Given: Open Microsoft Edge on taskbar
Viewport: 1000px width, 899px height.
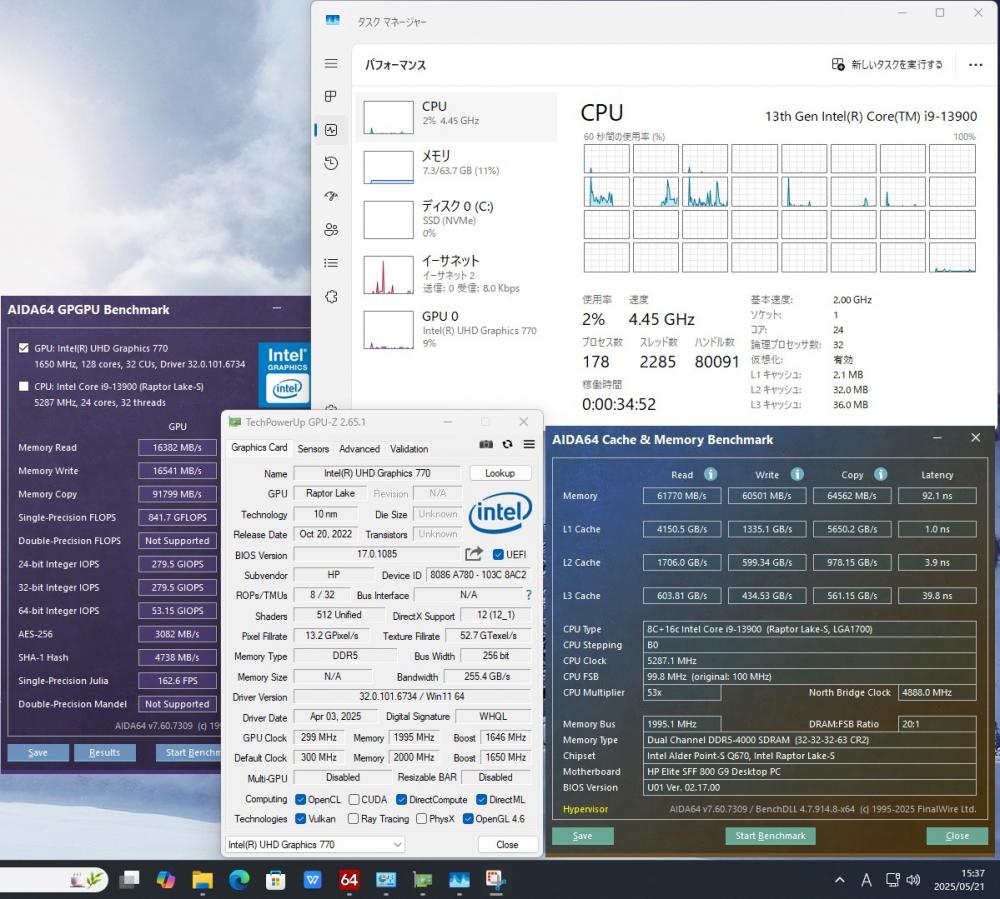Looking at the screenshot, I should coord(239,880).
